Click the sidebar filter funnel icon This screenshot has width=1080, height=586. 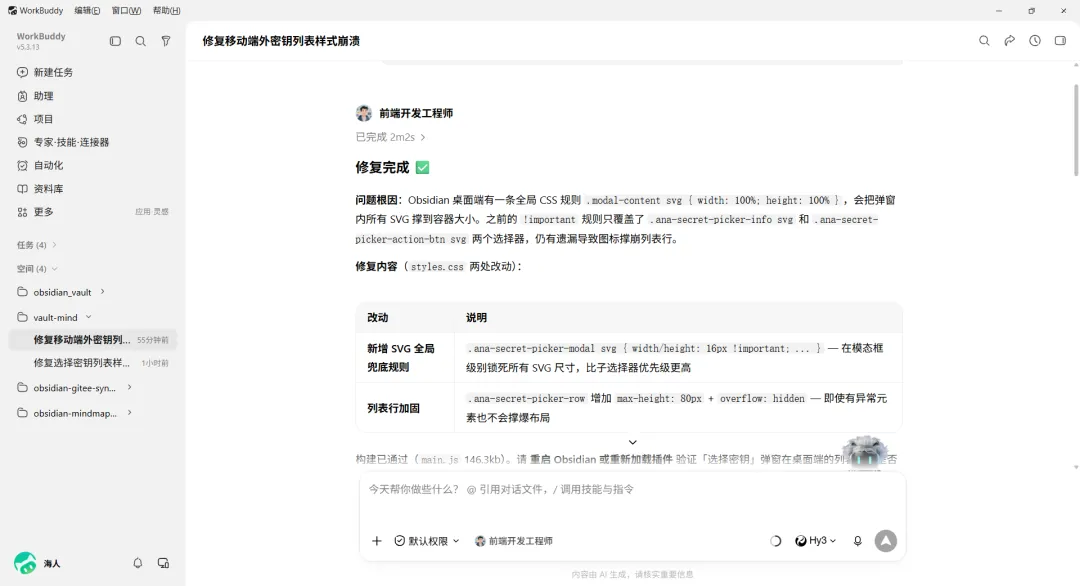click(x=166, y=41)
